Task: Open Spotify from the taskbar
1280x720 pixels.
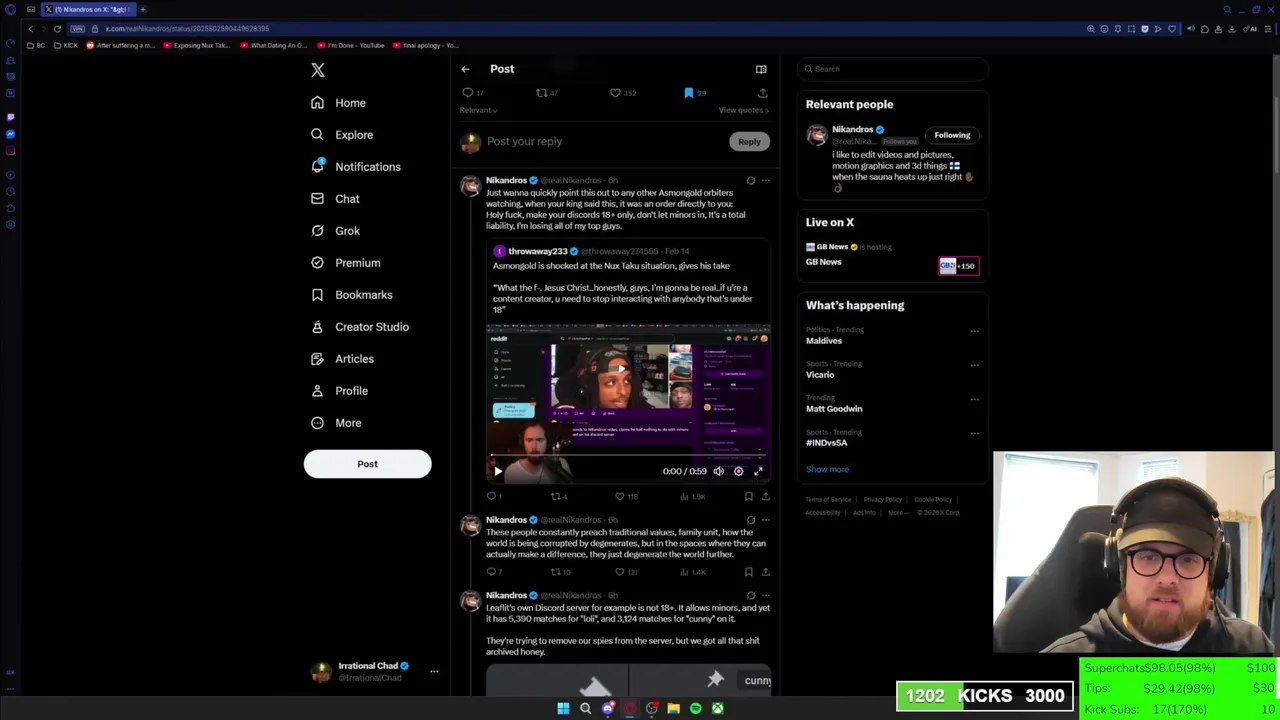Action: click(696, 708)
